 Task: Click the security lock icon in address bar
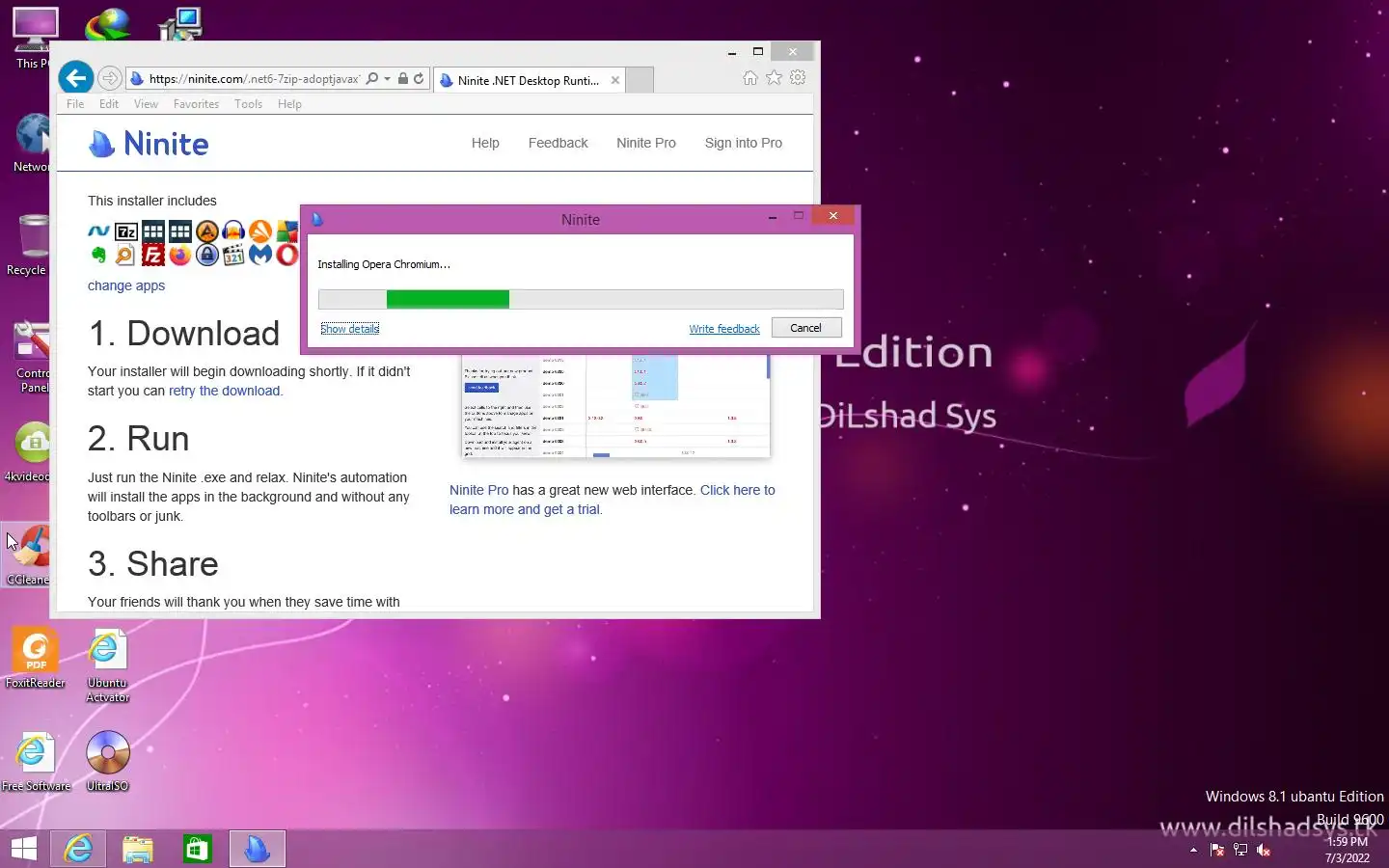403,79
